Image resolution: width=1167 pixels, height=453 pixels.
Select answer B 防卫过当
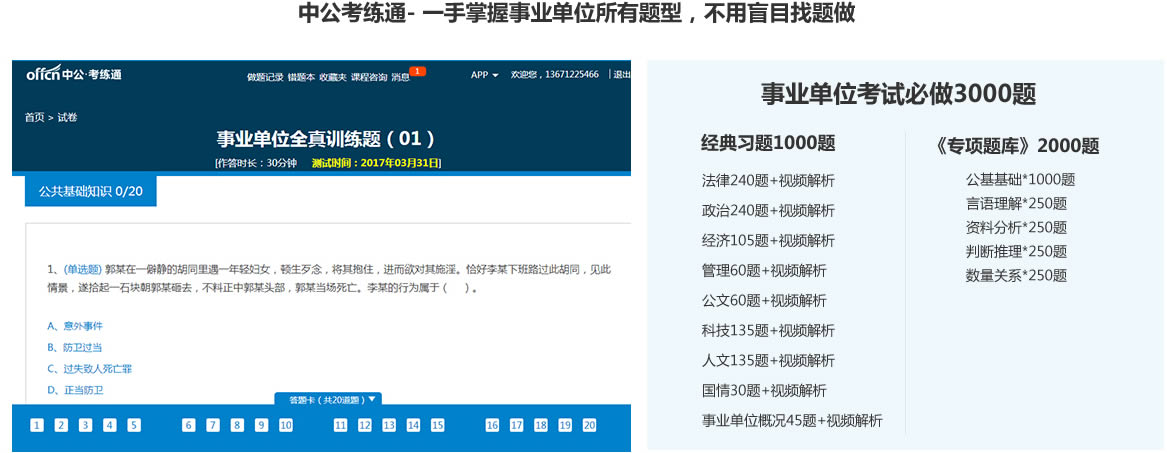tap(75, 347)
